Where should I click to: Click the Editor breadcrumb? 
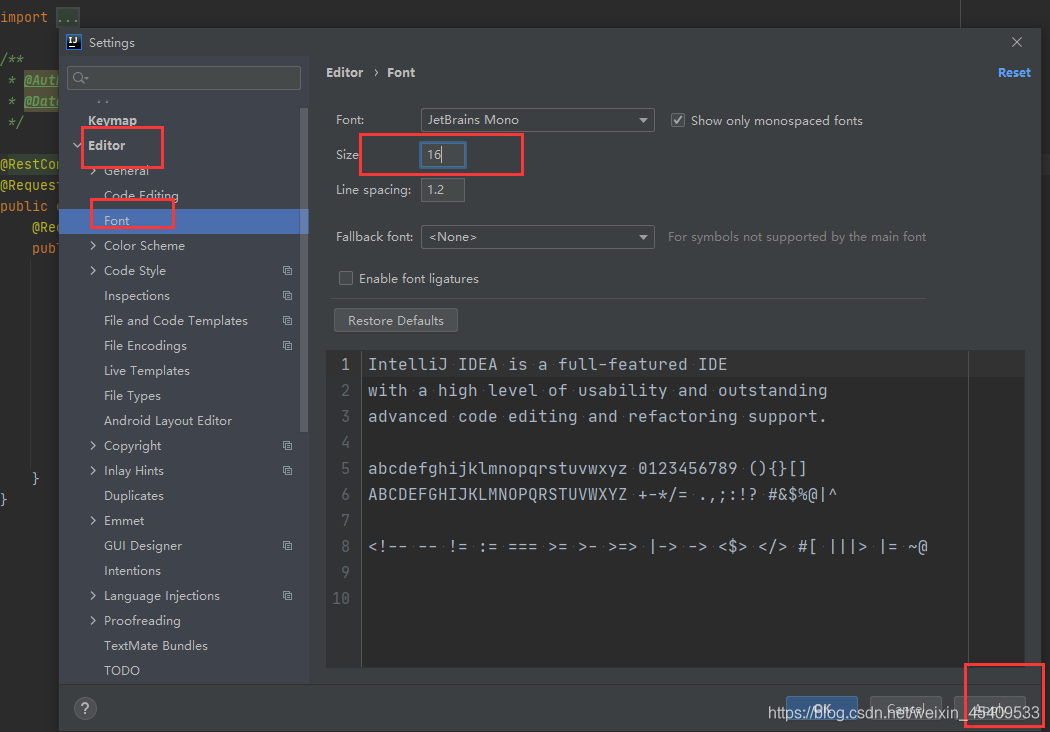[x=344, y=72]
